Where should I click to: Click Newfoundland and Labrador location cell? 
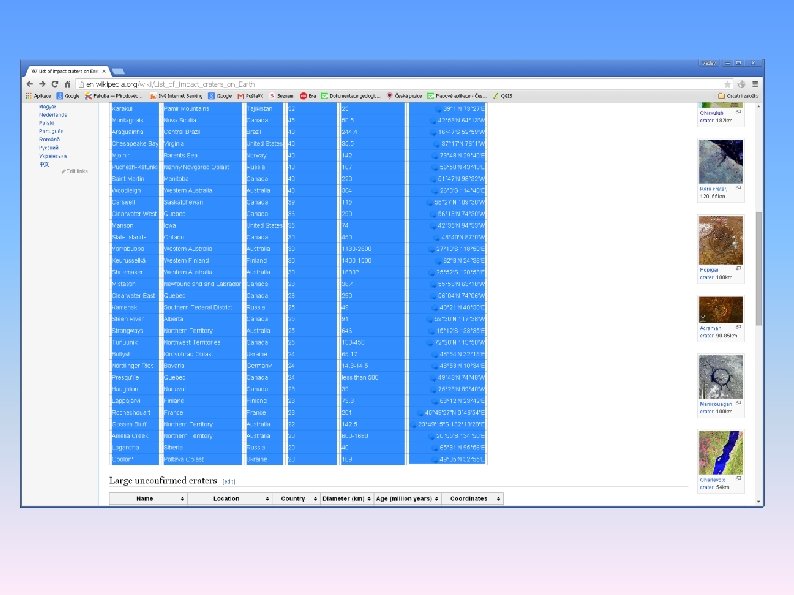(x=202, y=284)
